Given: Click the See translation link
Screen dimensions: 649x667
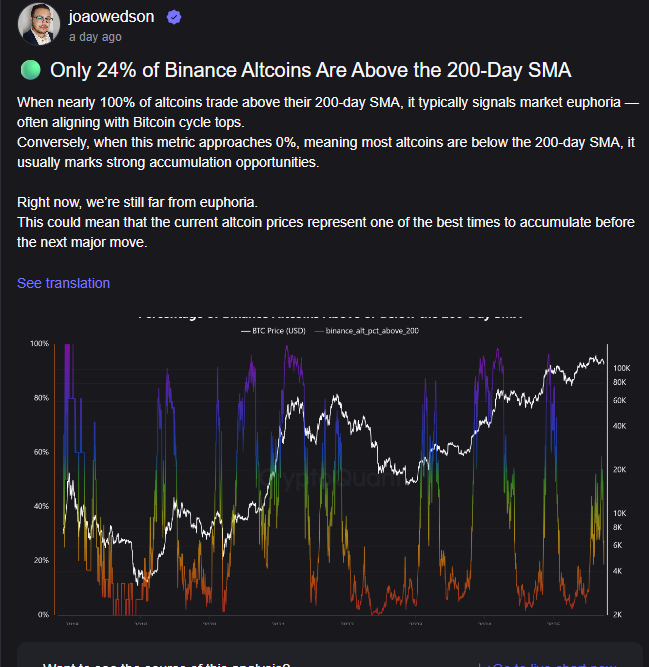Looking at the screenshot, I should coord(63,283).
